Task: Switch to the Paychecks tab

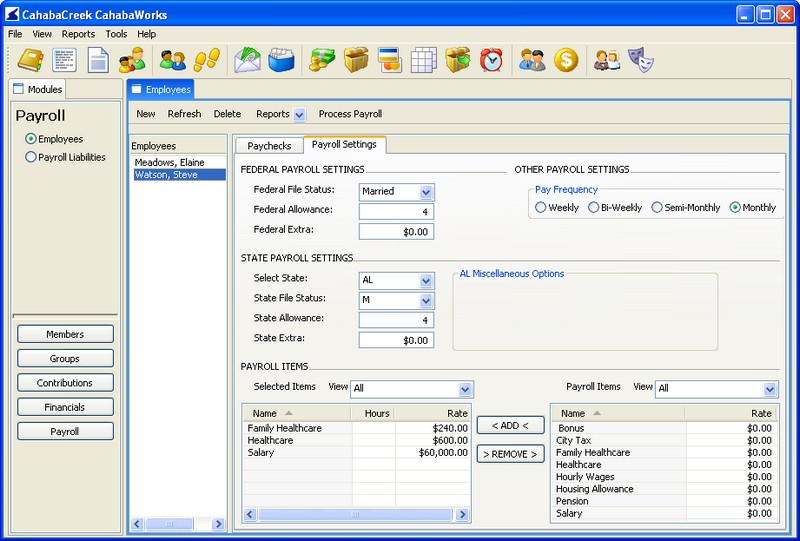Action: pyautogui.click(x=268, y=145)
